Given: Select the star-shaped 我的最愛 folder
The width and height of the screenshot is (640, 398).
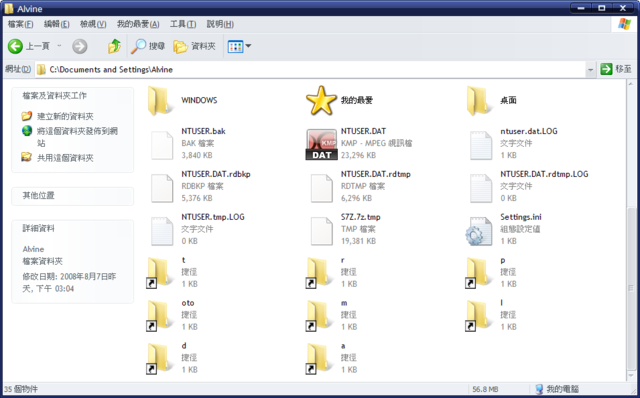Looking at the screenshot, I should (321, 100).
